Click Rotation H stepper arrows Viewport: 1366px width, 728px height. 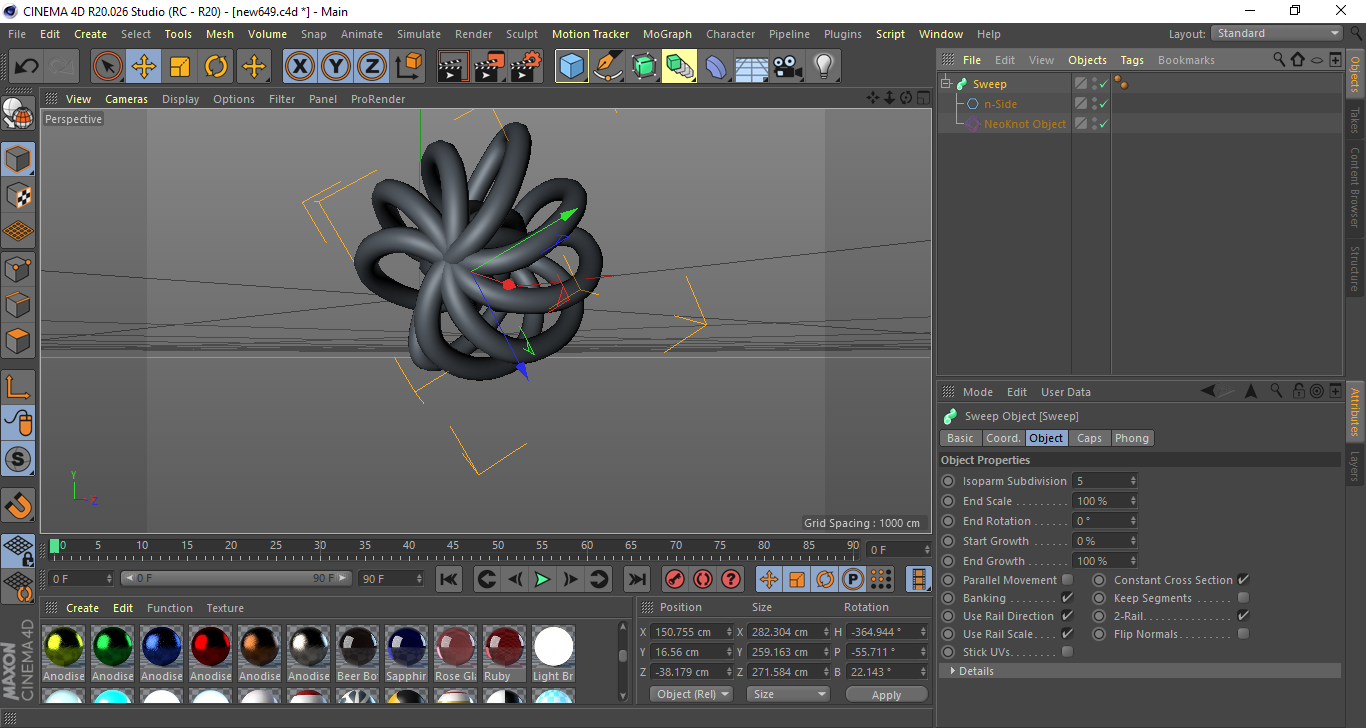(923, 632)
